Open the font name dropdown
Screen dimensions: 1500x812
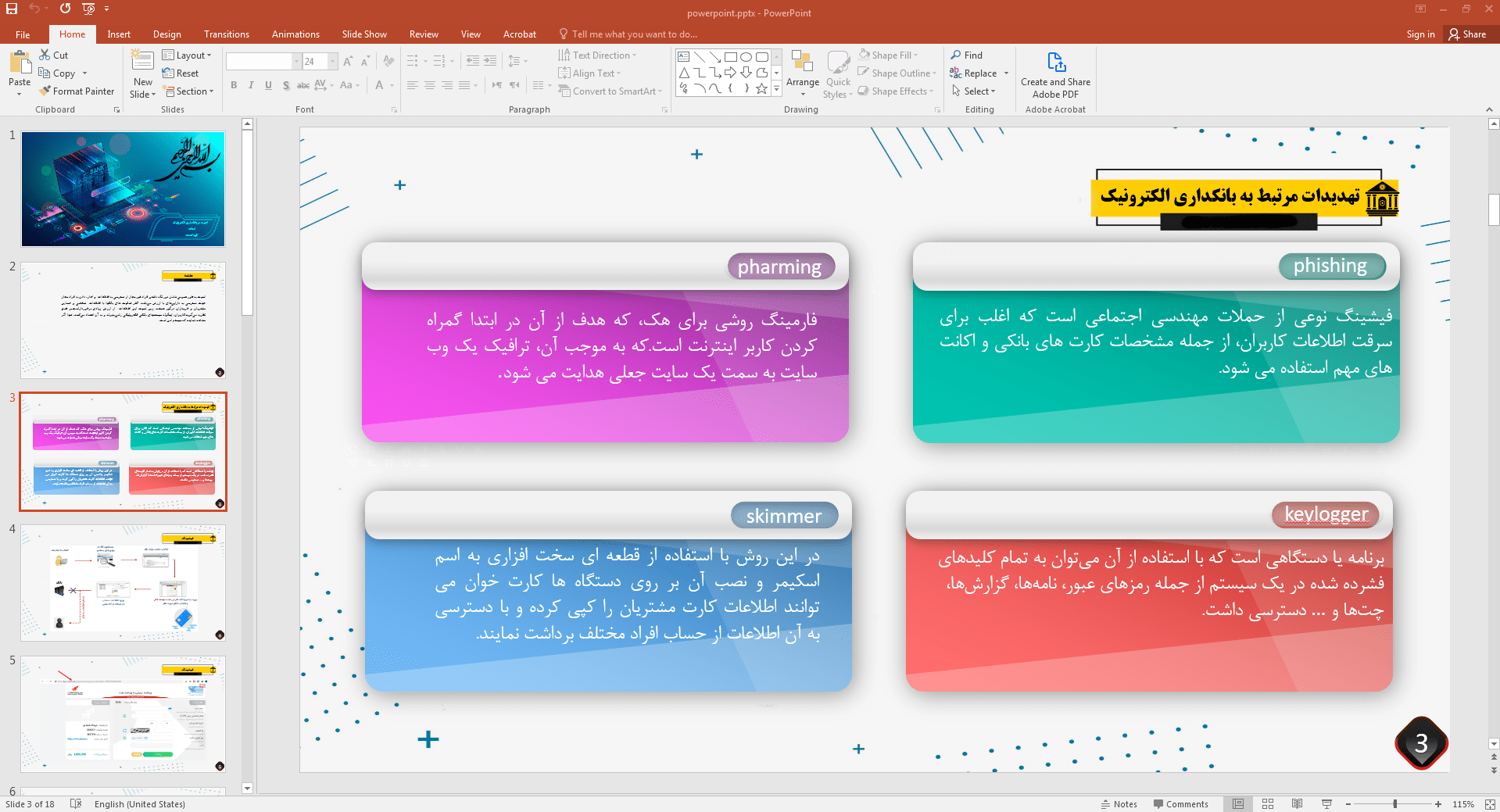point(296,61)
